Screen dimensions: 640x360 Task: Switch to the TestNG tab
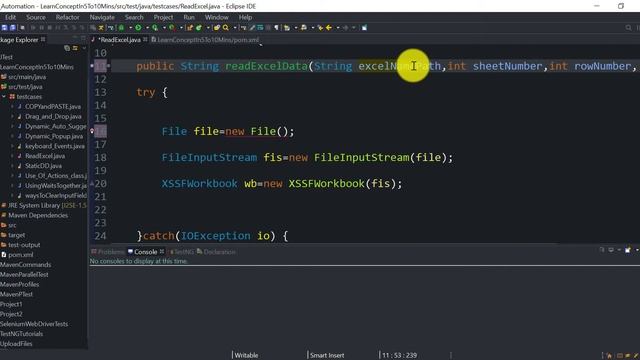(x=182, y=252)
